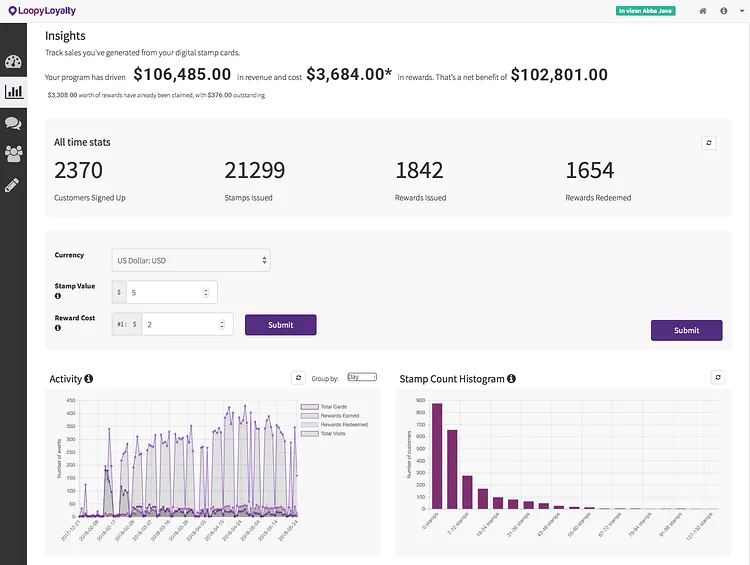The width and height of the screenshot is (750, 565).
Task: Show info for Stamp Count Histogram
Action: 511,378
